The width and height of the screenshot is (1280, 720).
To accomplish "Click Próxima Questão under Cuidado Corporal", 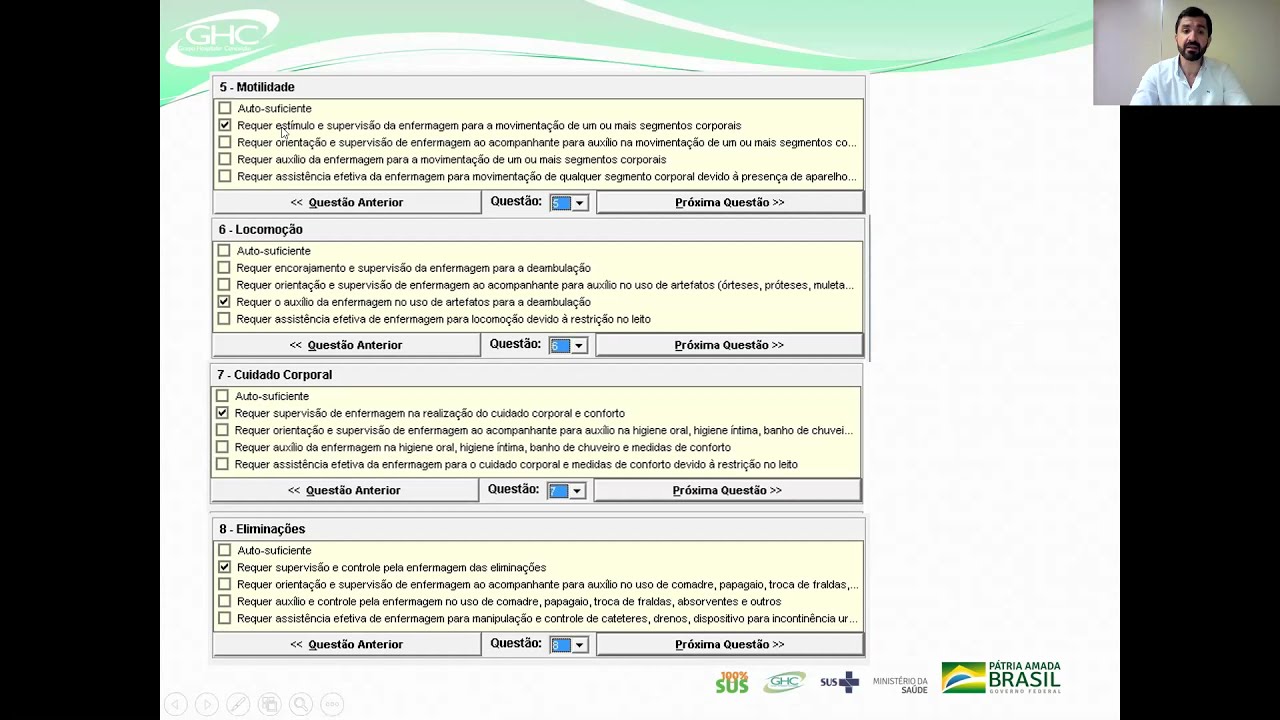I will (x=727, y=490).
